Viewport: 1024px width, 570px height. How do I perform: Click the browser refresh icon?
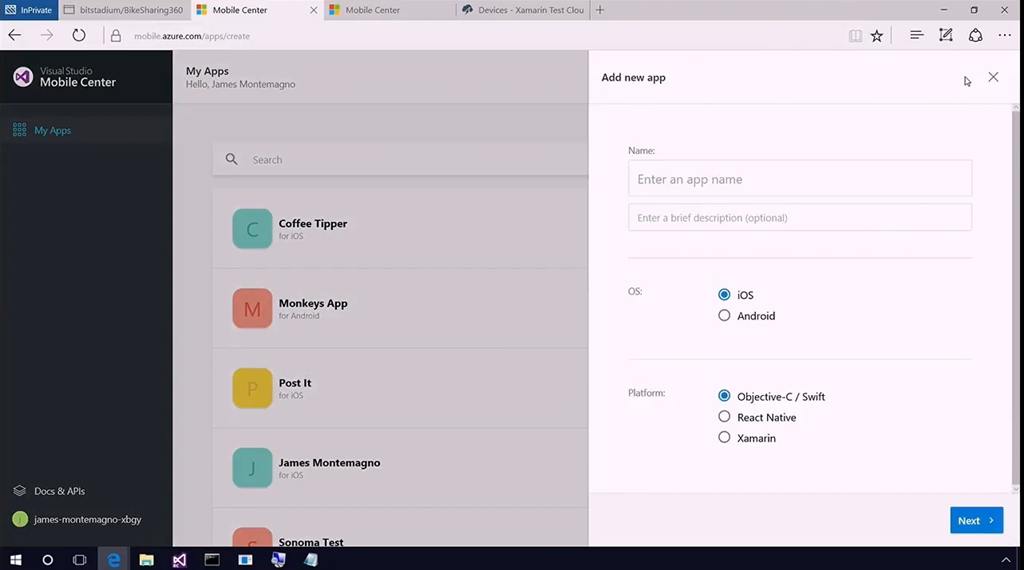coord(79,35)
